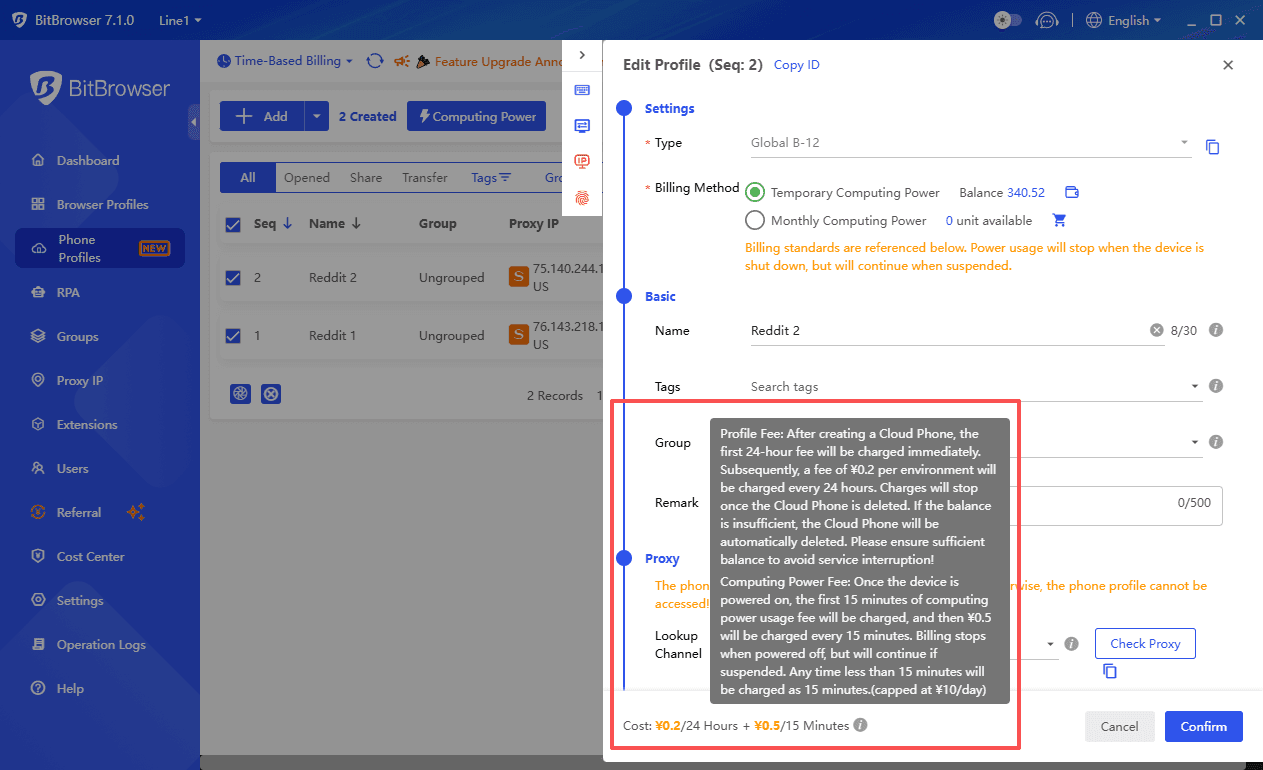Select Temporary Computing Power radio button

(755, 193)
